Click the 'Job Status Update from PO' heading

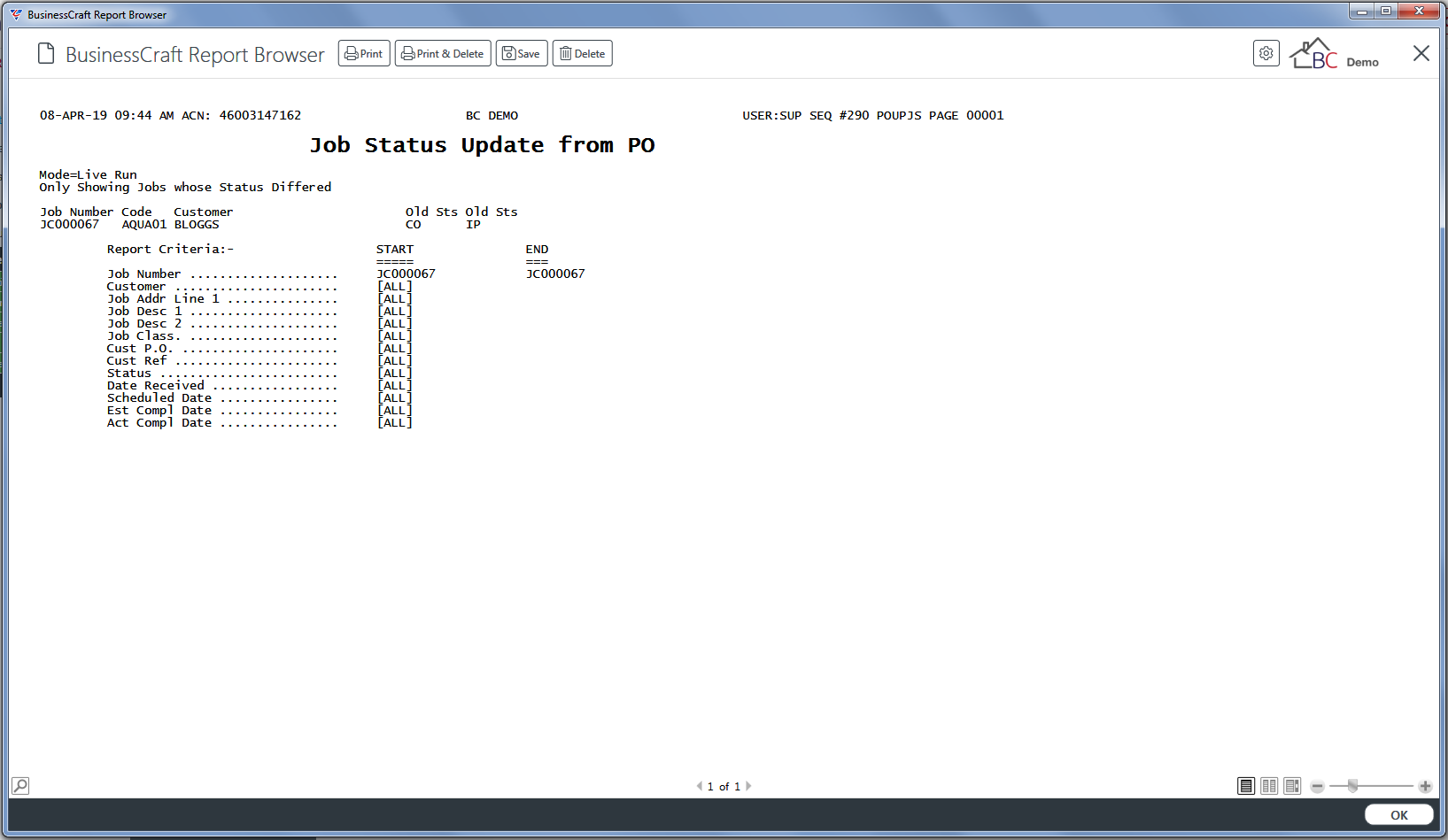[x=482, y=145]
